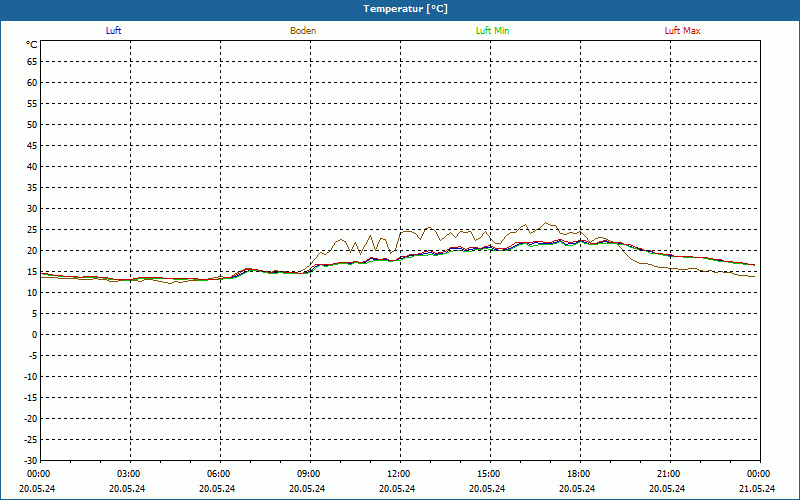This screenshot has height=500, width=800.
Task: Click the 21:00 time axis label
Action: coord(669,474)
